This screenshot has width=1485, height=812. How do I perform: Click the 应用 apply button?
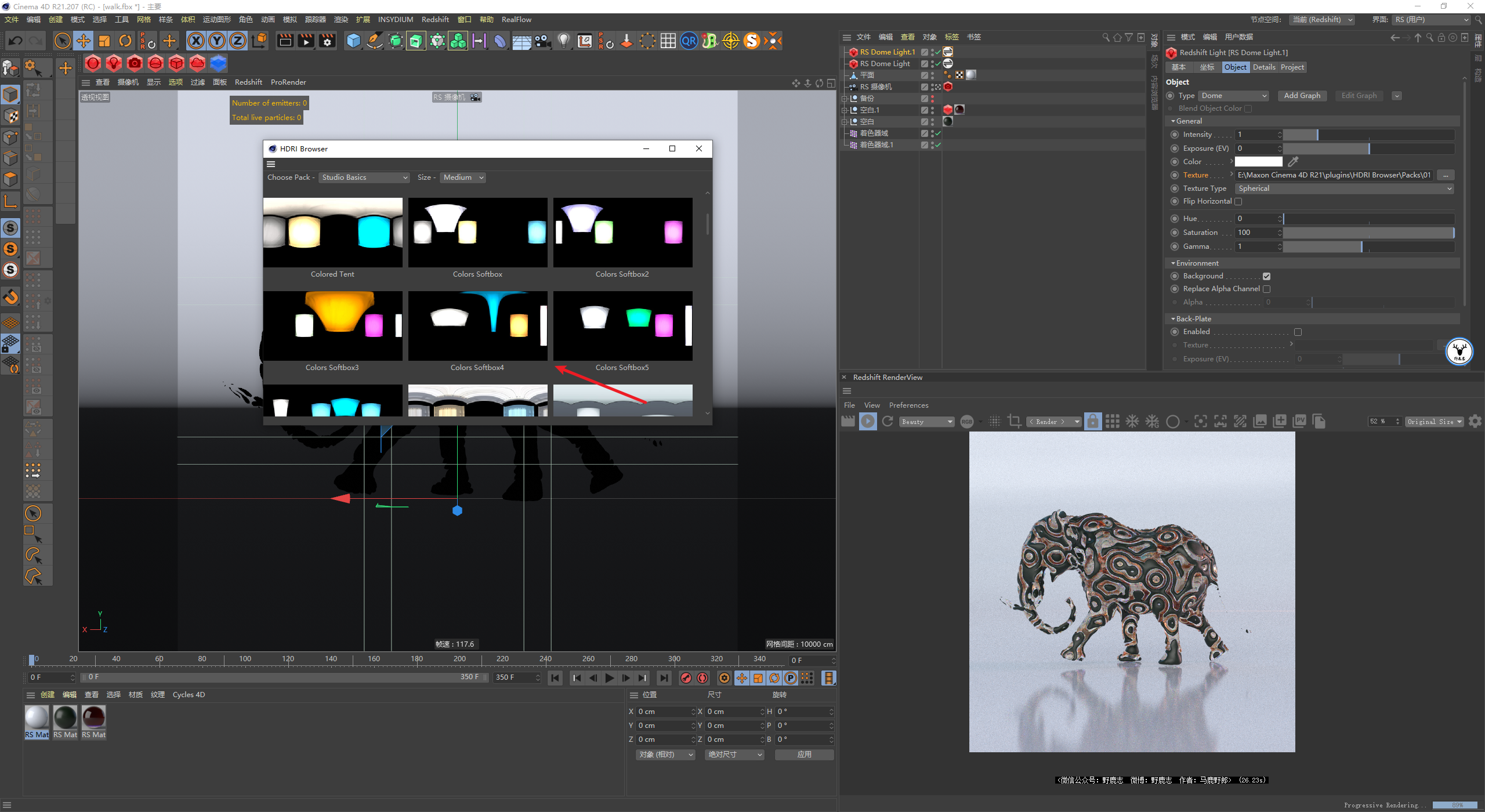pos(804,755)
